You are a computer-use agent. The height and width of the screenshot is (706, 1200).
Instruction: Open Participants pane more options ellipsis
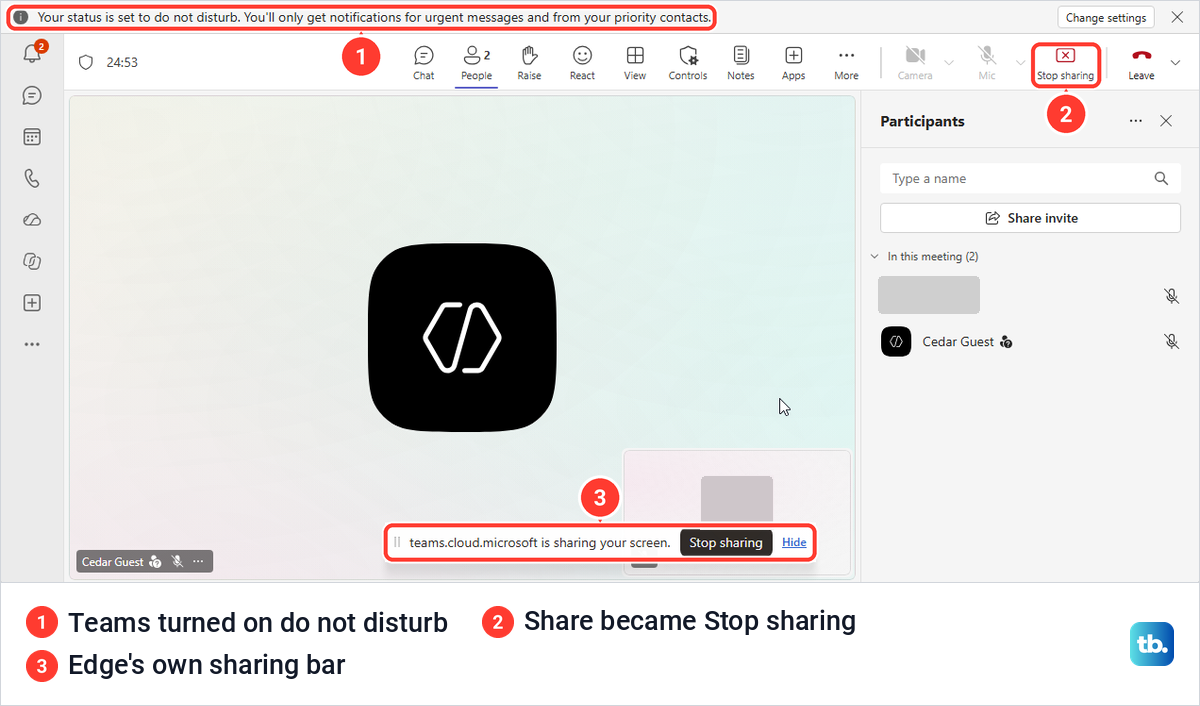1135,121
